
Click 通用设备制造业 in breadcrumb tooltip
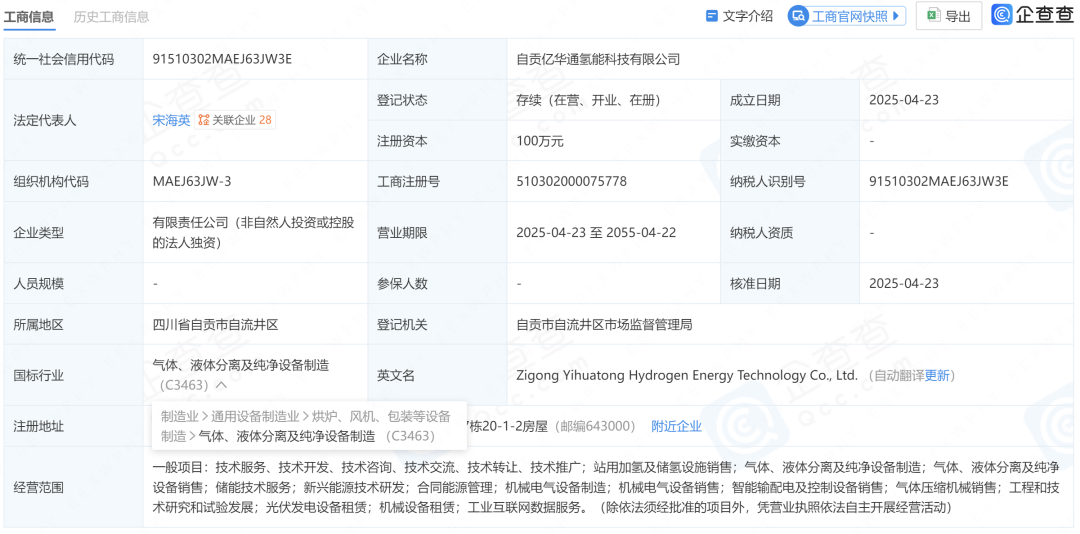click(256, 416)
